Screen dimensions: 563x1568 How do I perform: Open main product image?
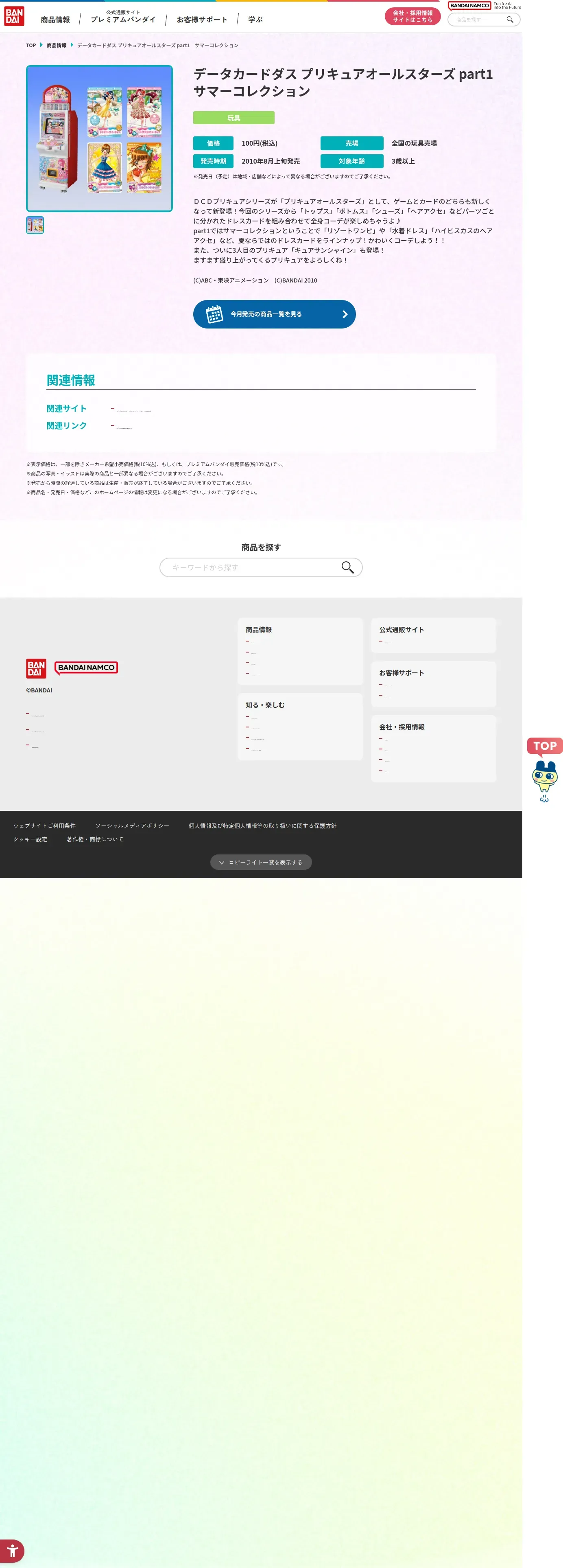click(99, 139)
